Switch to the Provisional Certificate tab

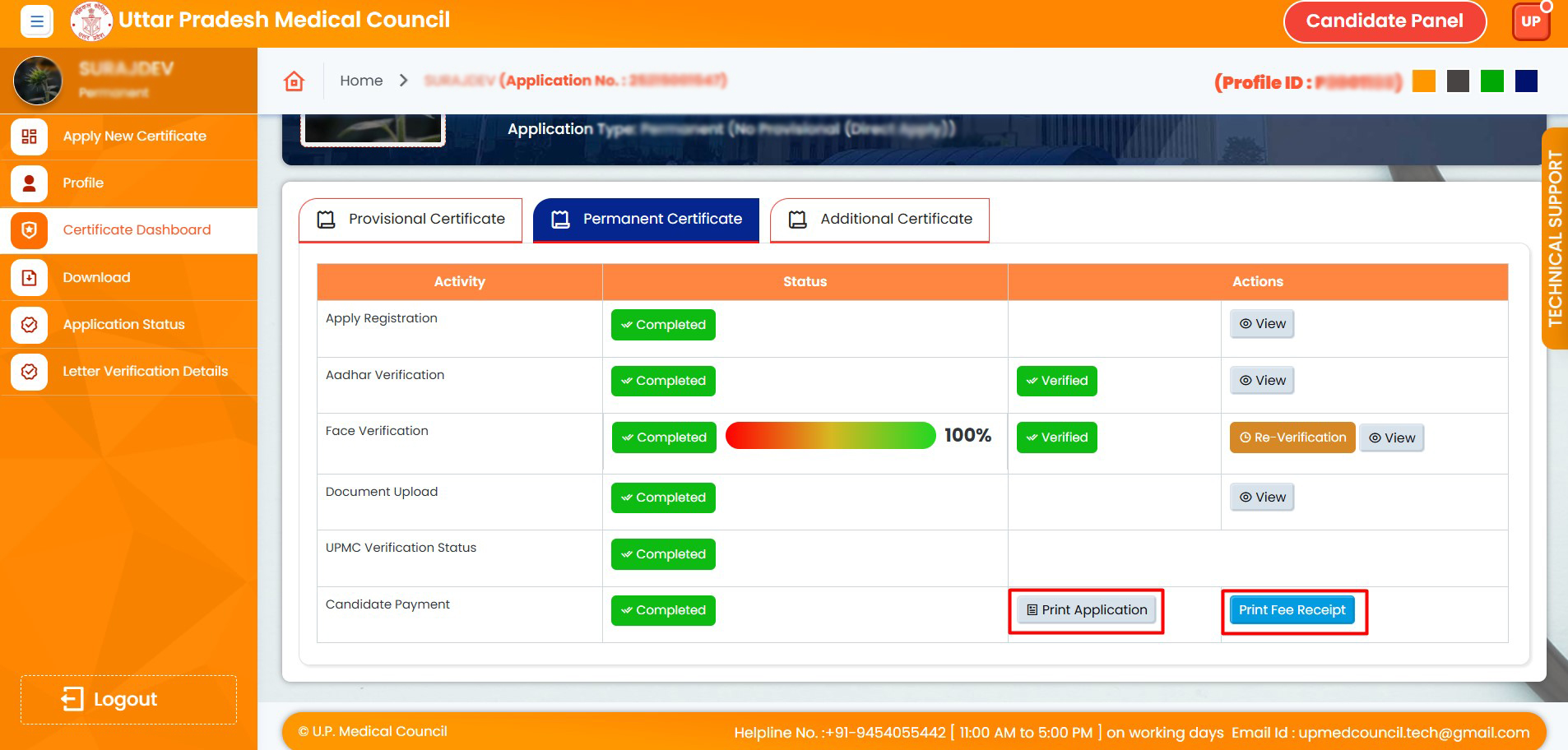point(411,220)
